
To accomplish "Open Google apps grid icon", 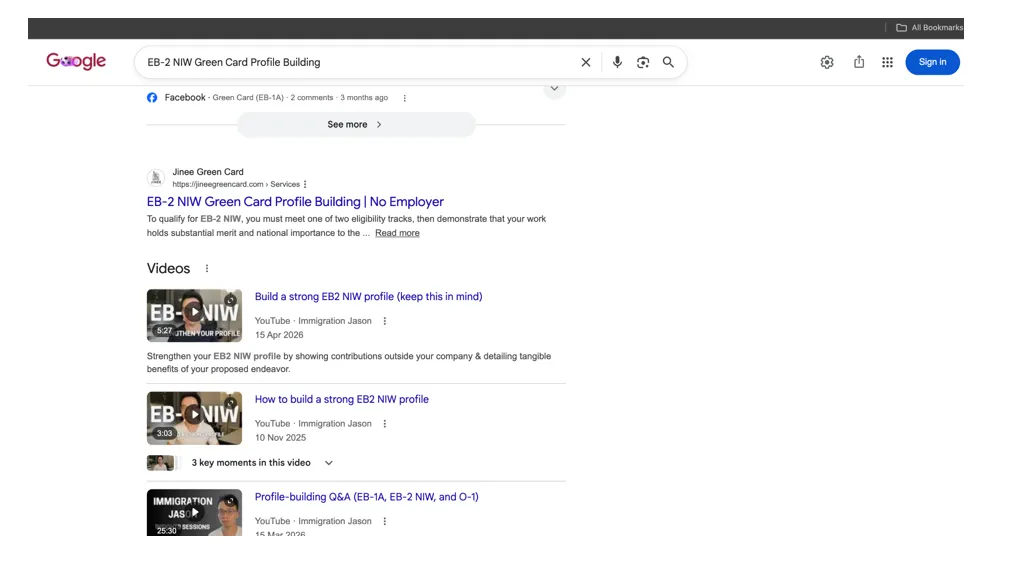I will coord(887,63).
